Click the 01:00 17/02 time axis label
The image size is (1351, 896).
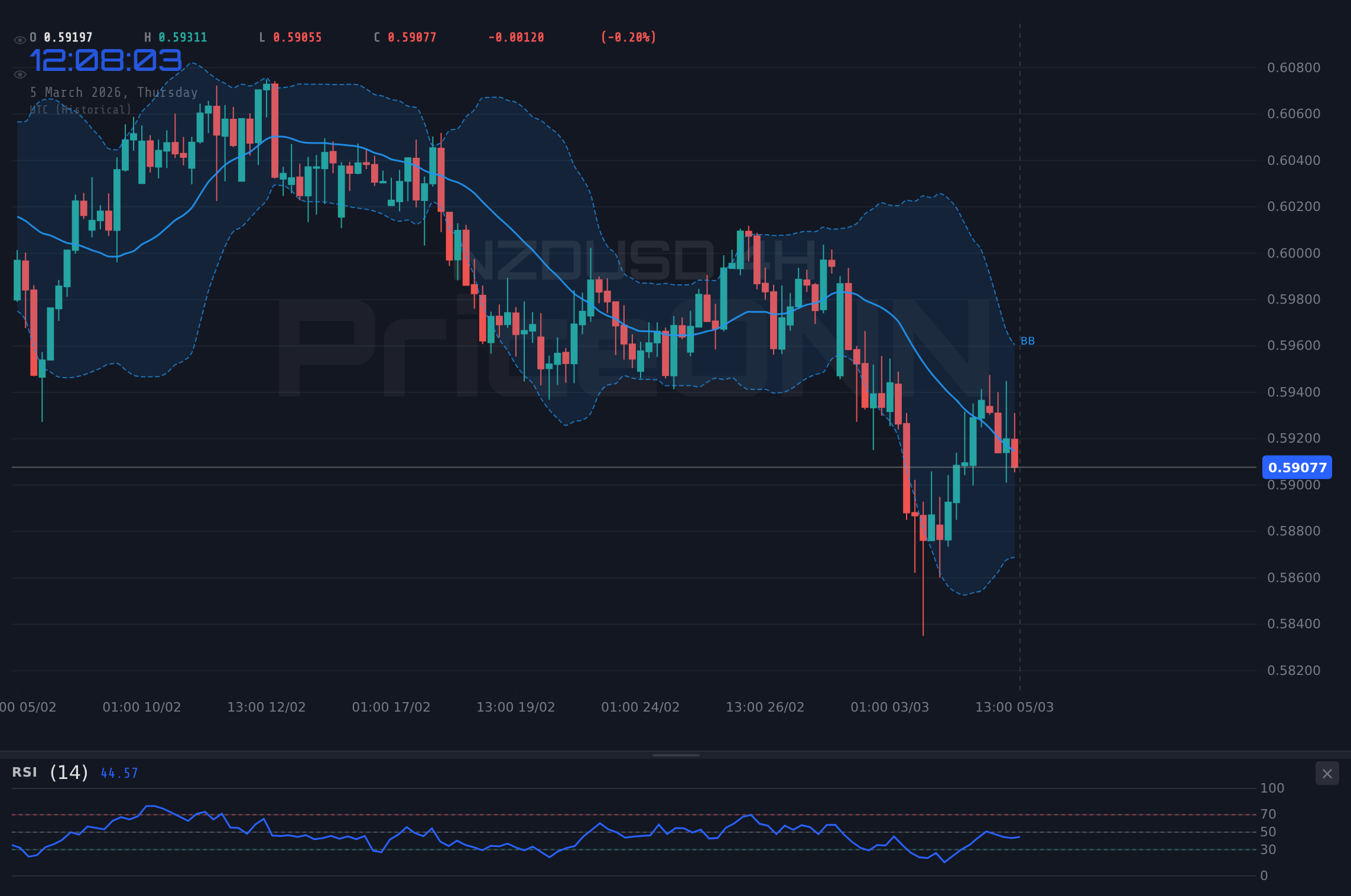point(391,707)
